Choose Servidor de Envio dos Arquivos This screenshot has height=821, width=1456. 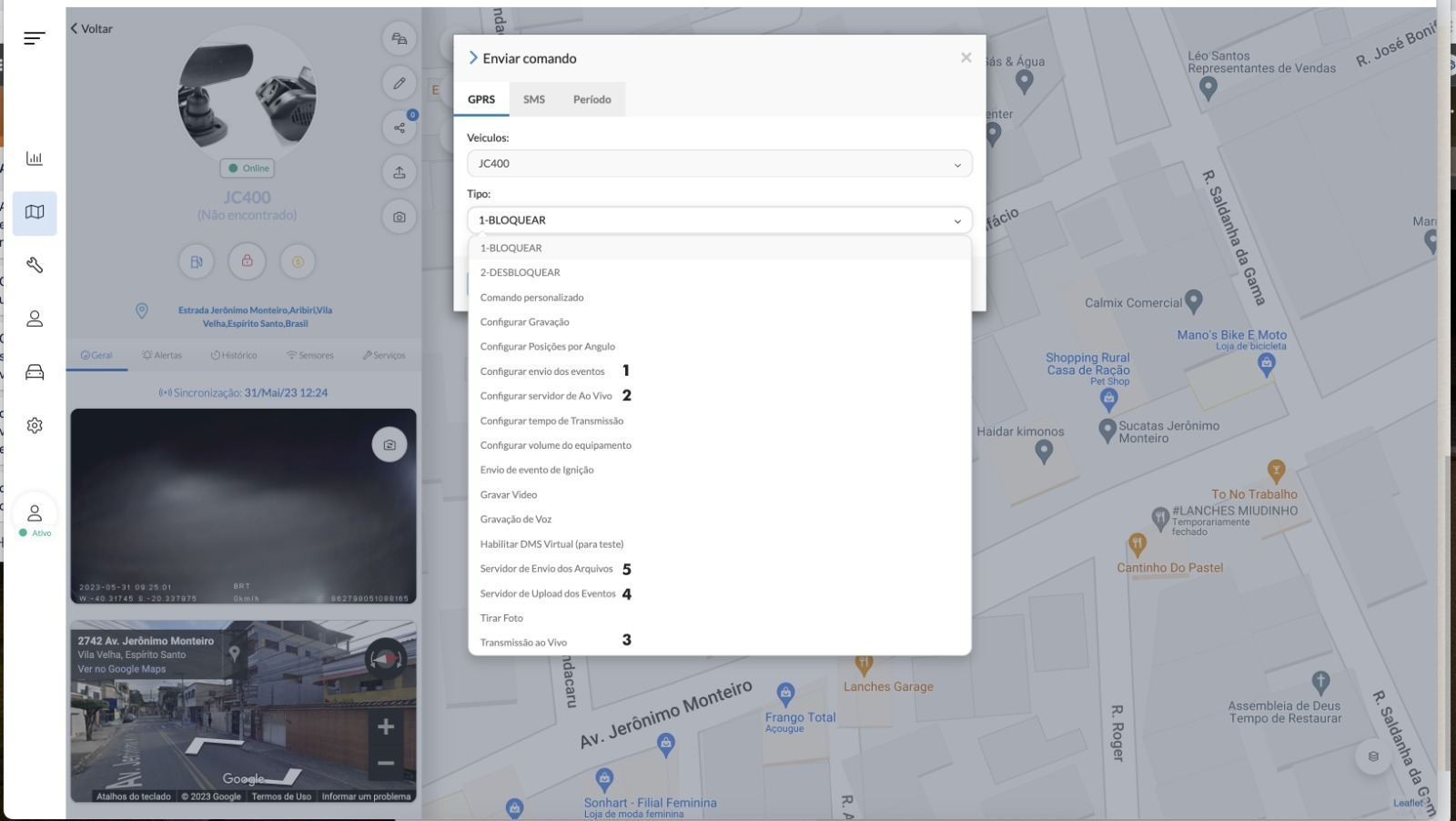point(720,569)
